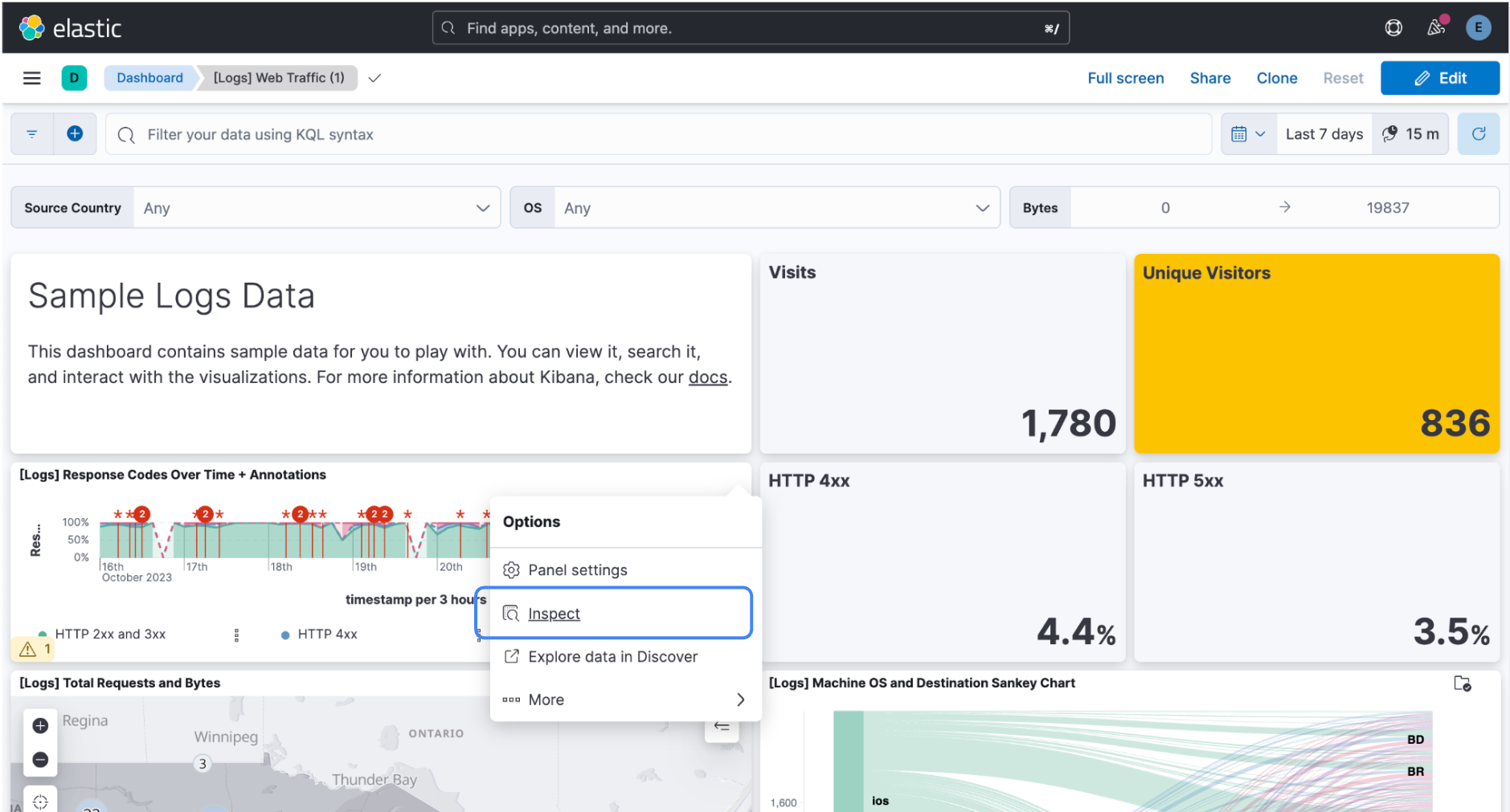Click the Unique Visitors metric panel

pos(1316,353)
